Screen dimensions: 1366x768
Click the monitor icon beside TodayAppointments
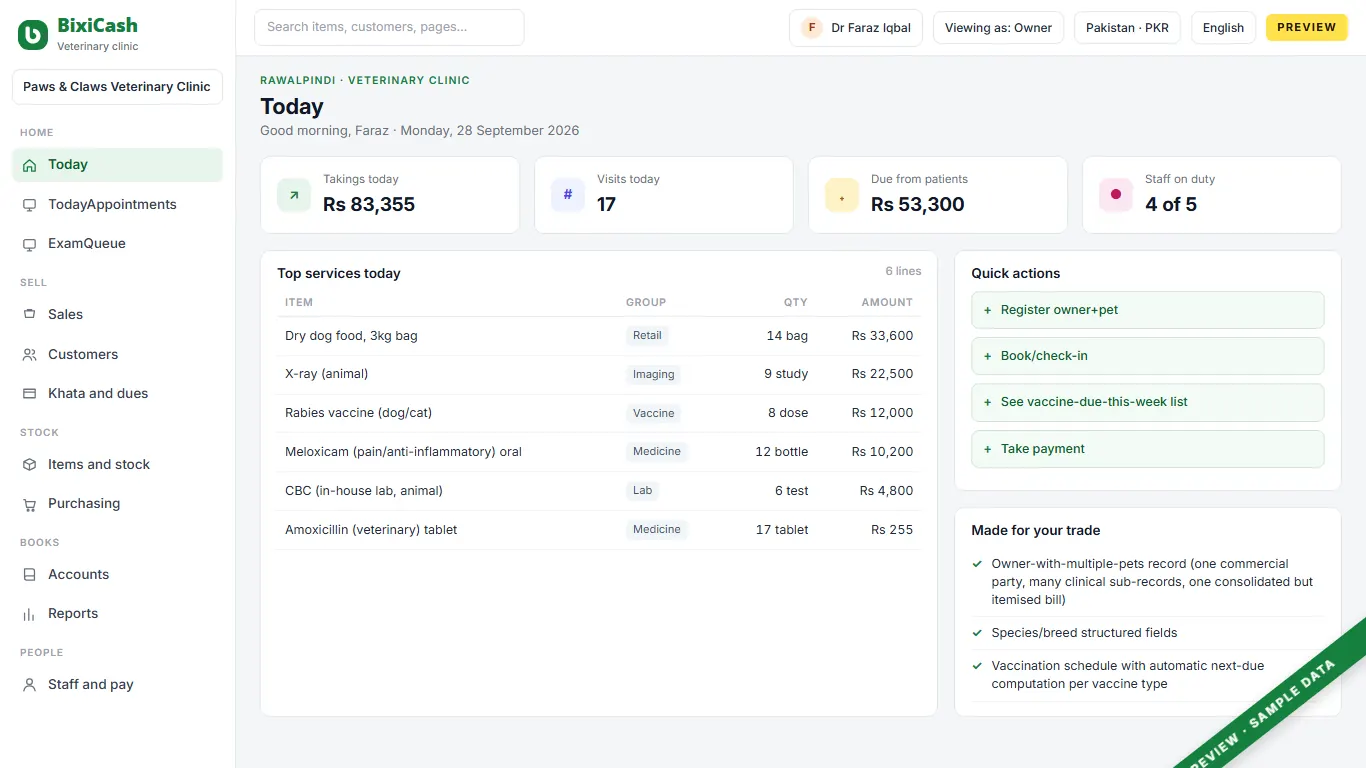point(29,205)
